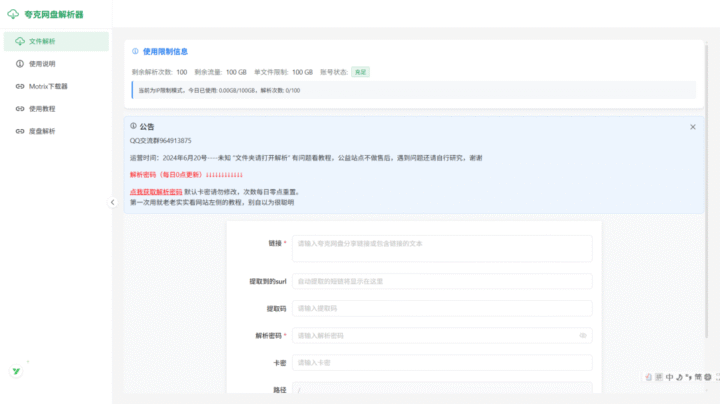Click the 运营时间 announcement line
The width and height of the screenshot is (720, 404).
[306, 158]
